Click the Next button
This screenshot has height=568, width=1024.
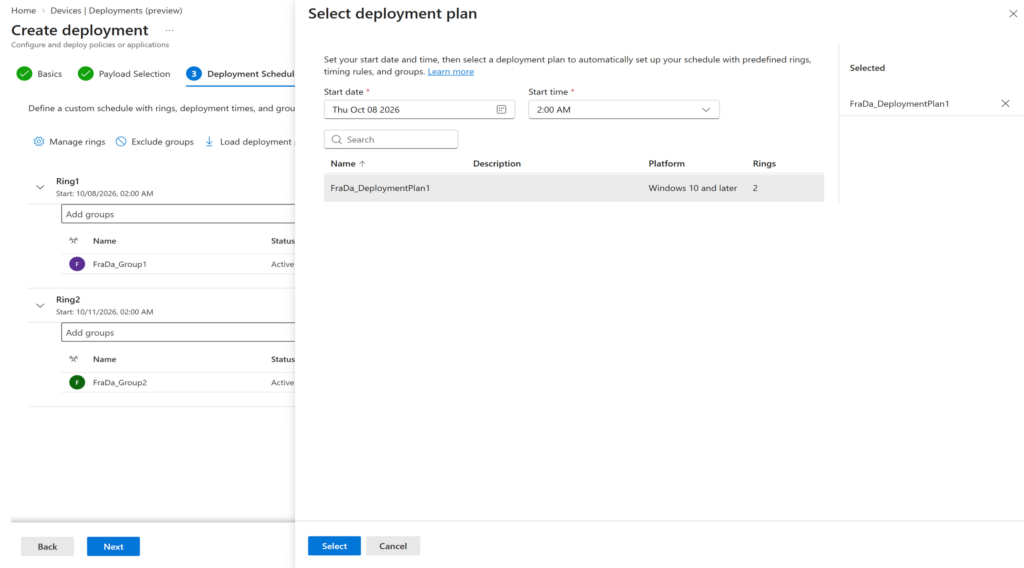[113, 546]
